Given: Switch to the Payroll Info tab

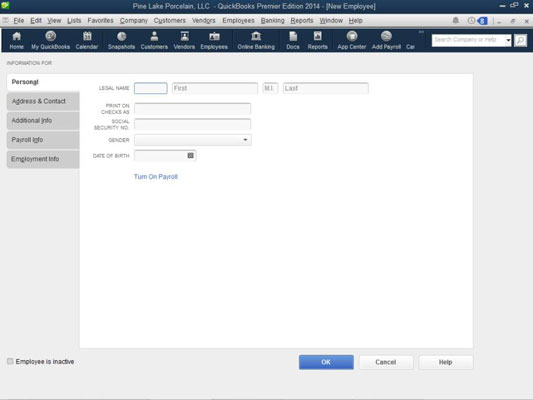Looking at the screenshot, I should 43,140.
